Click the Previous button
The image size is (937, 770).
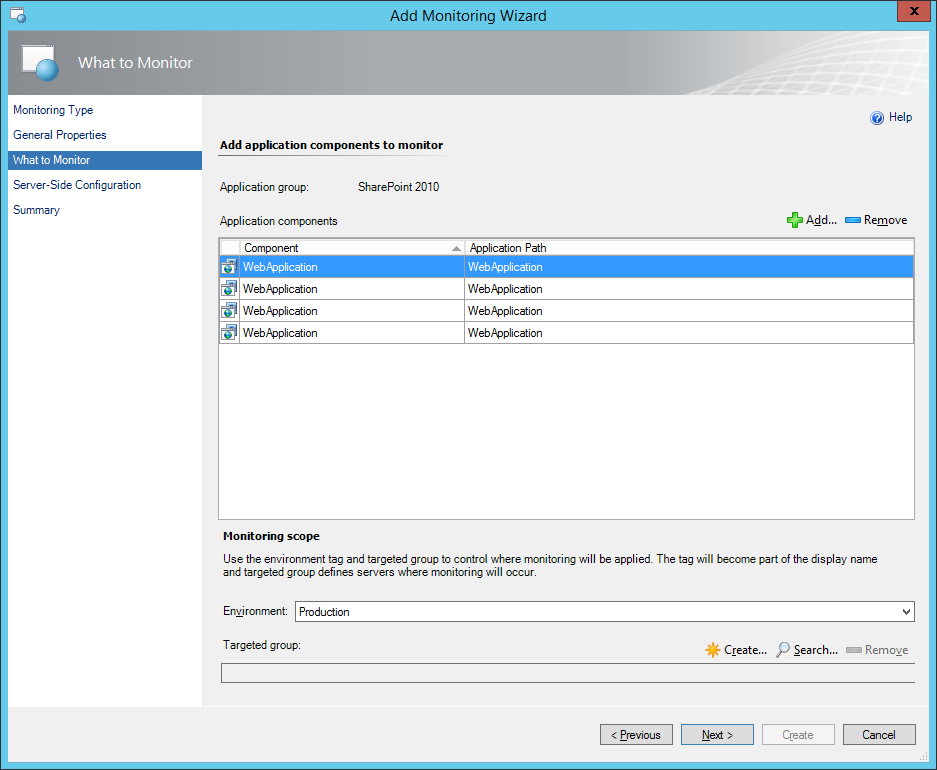[x=636, y=735]
